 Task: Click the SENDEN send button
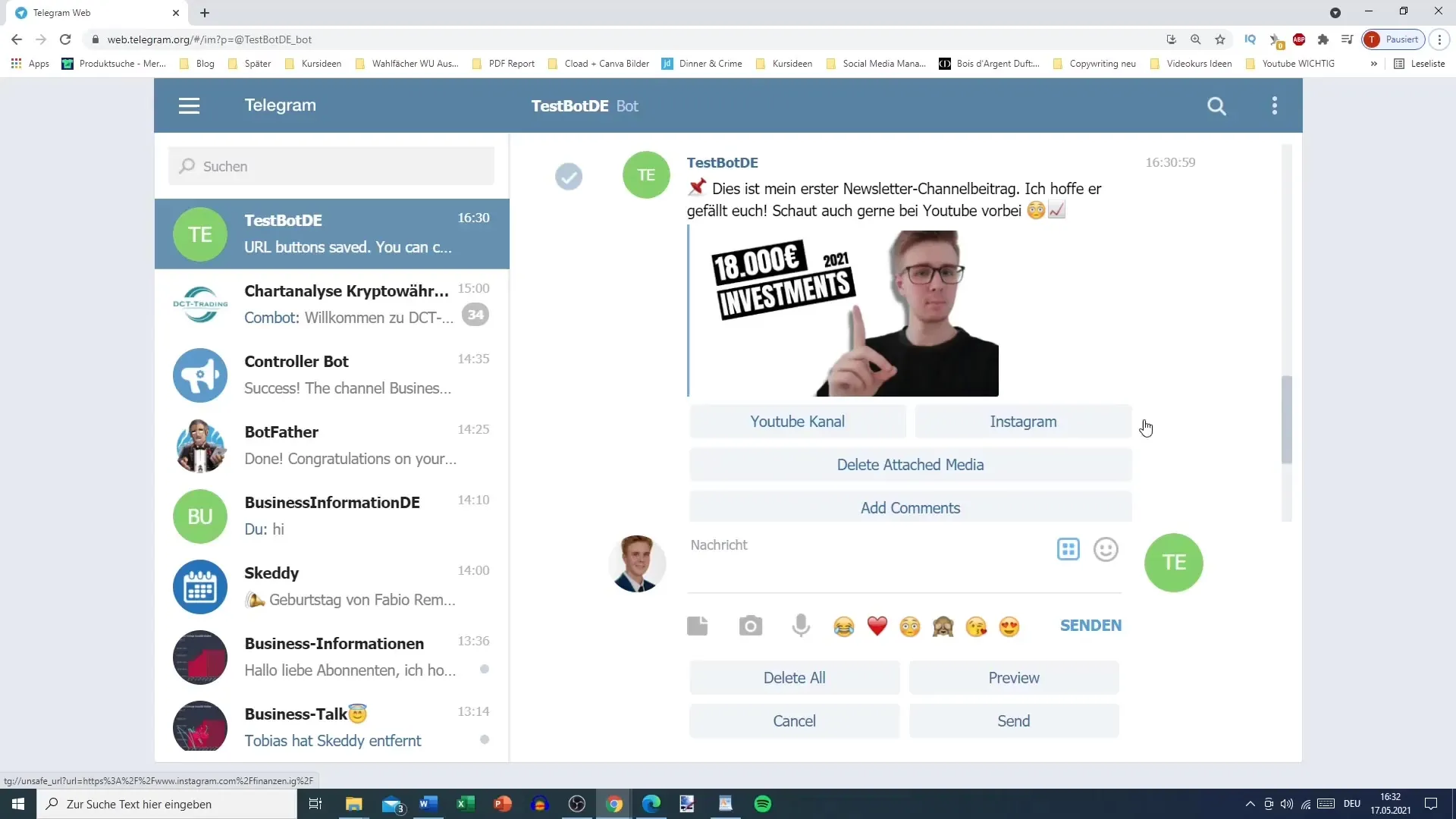[x=1091, y=625]
